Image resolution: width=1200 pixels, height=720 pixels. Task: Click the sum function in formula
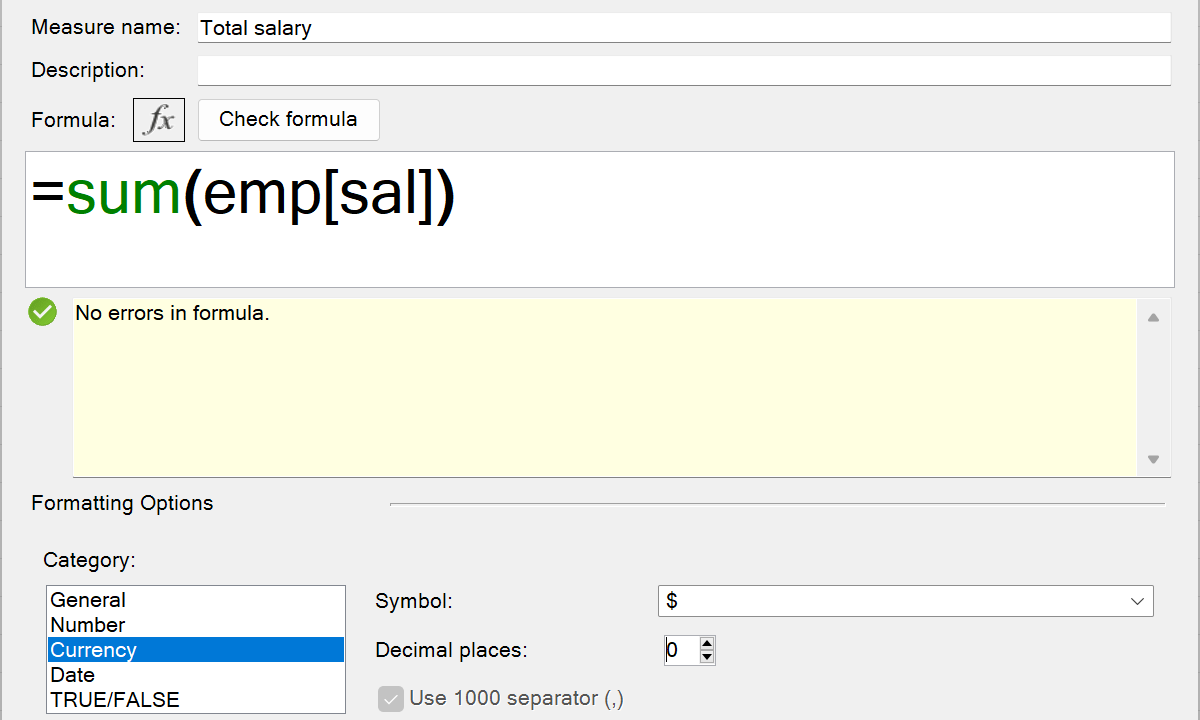click(123, 195)
